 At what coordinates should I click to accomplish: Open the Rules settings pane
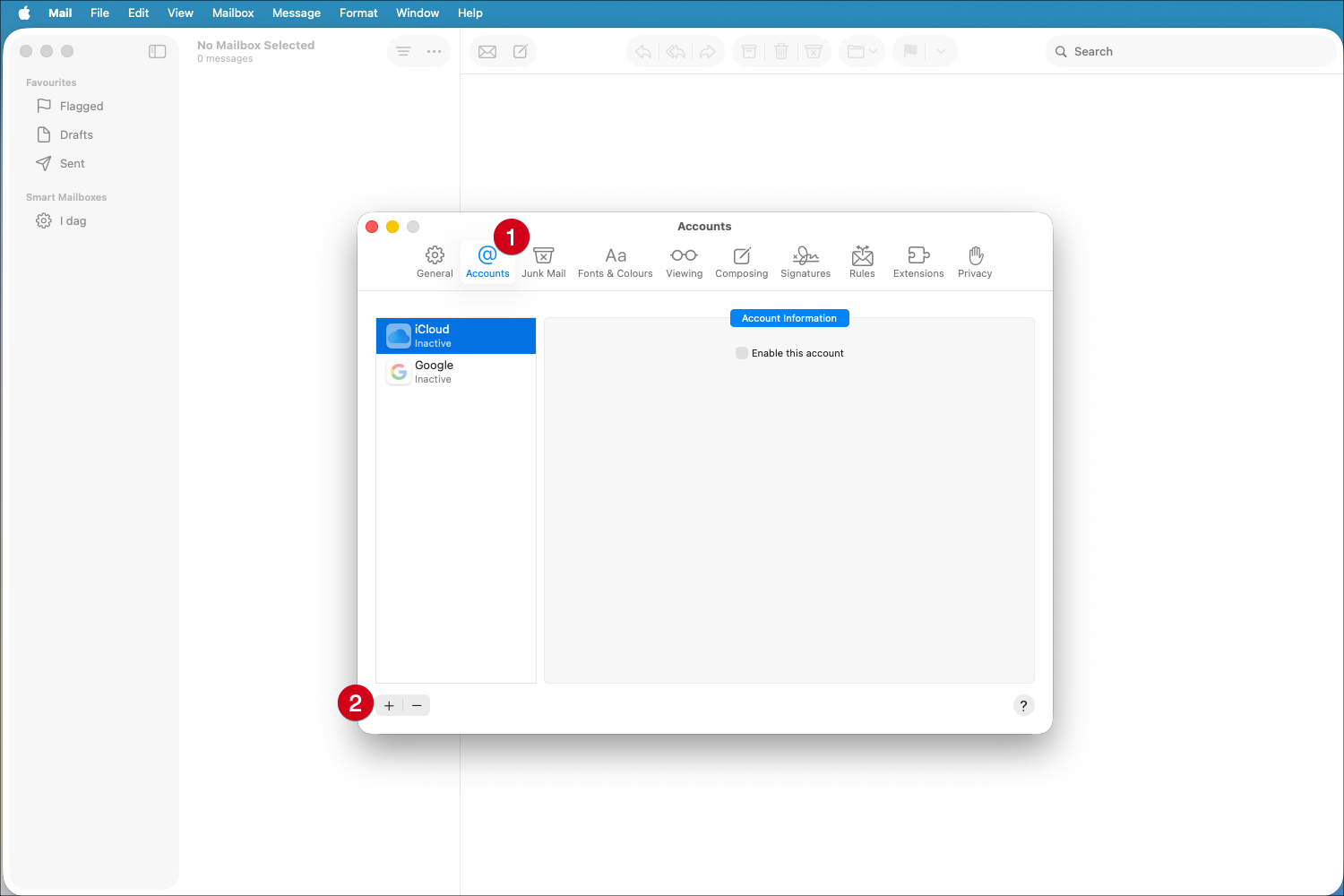tap(861, 260)
